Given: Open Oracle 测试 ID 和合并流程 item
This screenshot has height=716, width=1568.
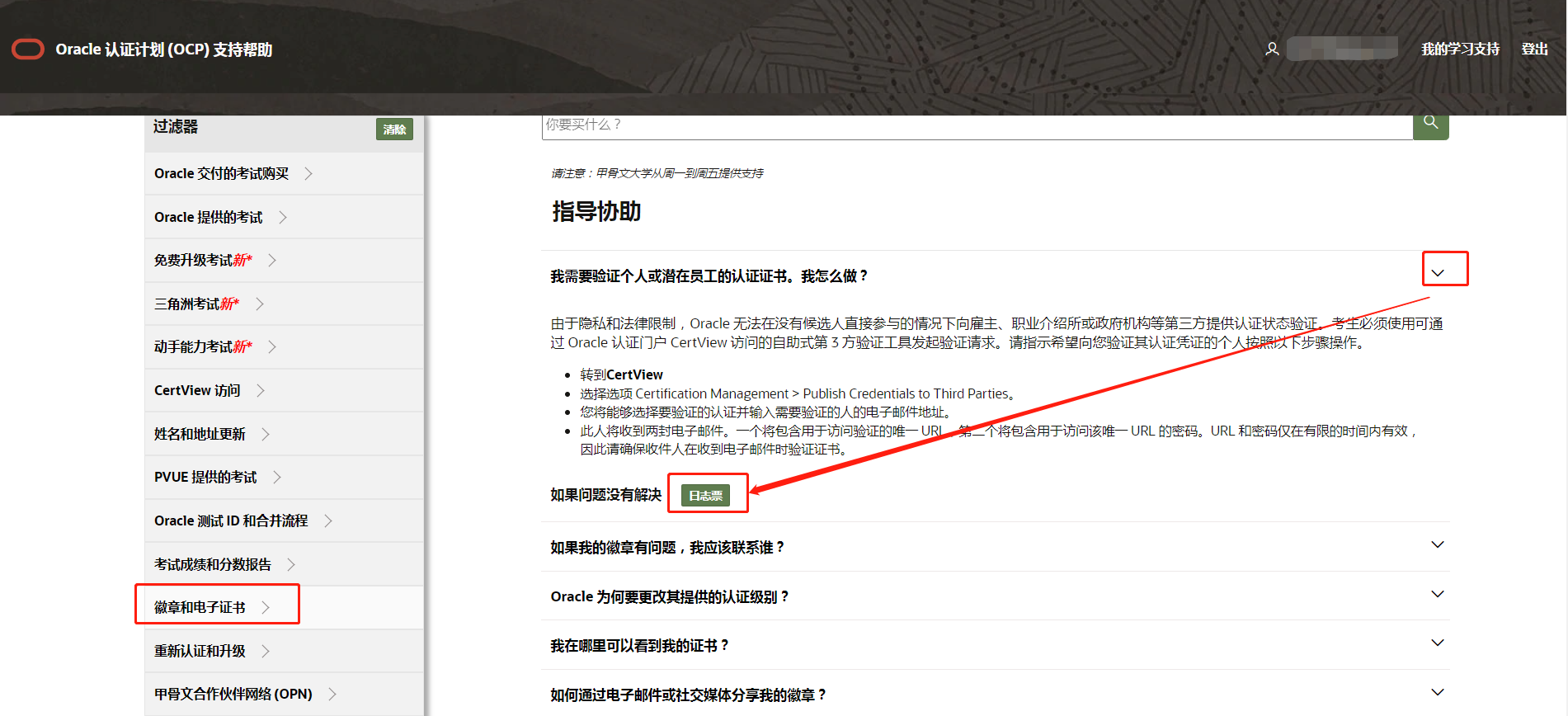Looking at the screenshot, I should [x=284, y=521].
